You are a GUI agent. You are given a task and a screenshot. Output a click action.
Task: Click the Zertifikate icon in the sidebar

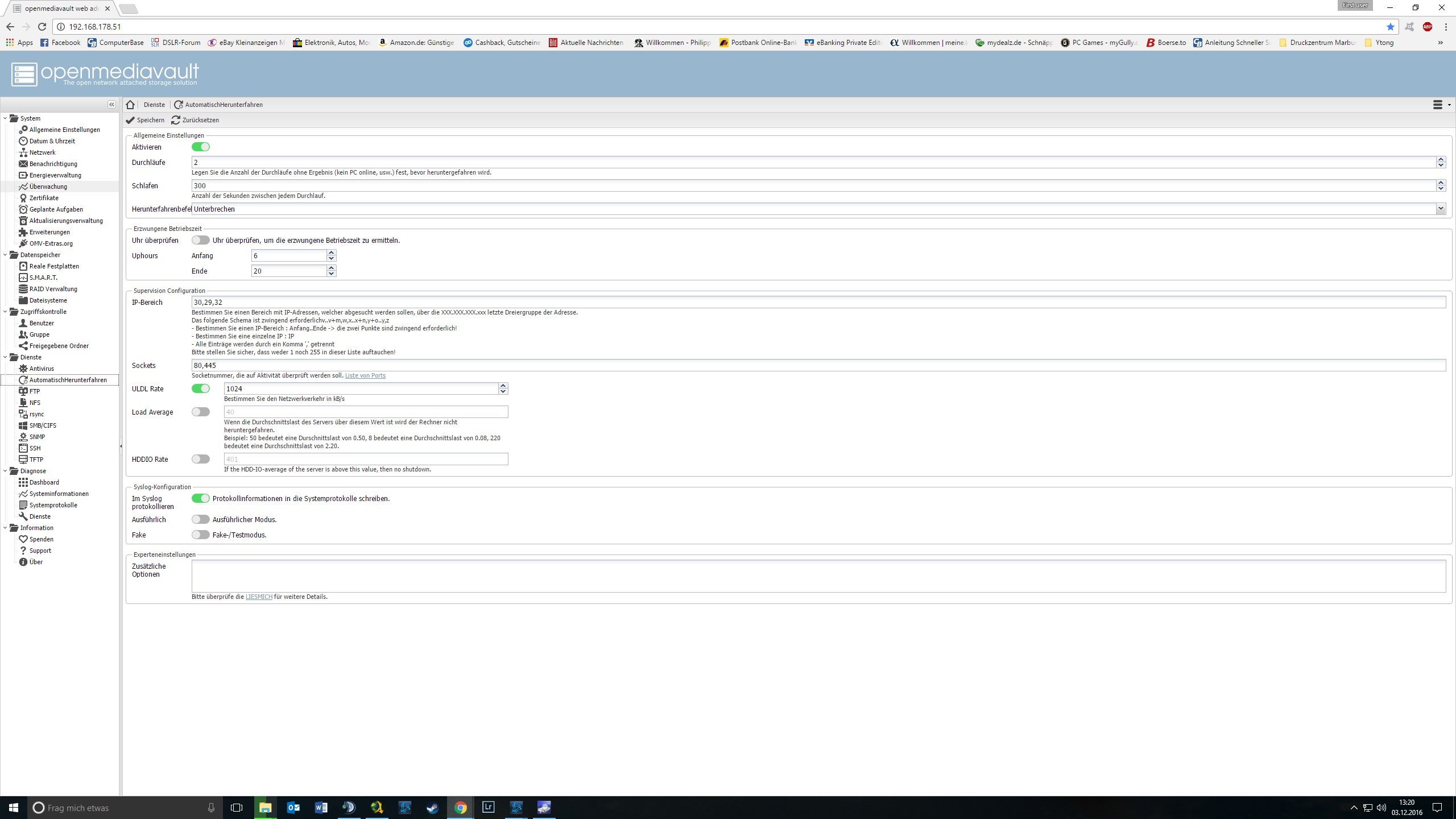pos(23,198)
